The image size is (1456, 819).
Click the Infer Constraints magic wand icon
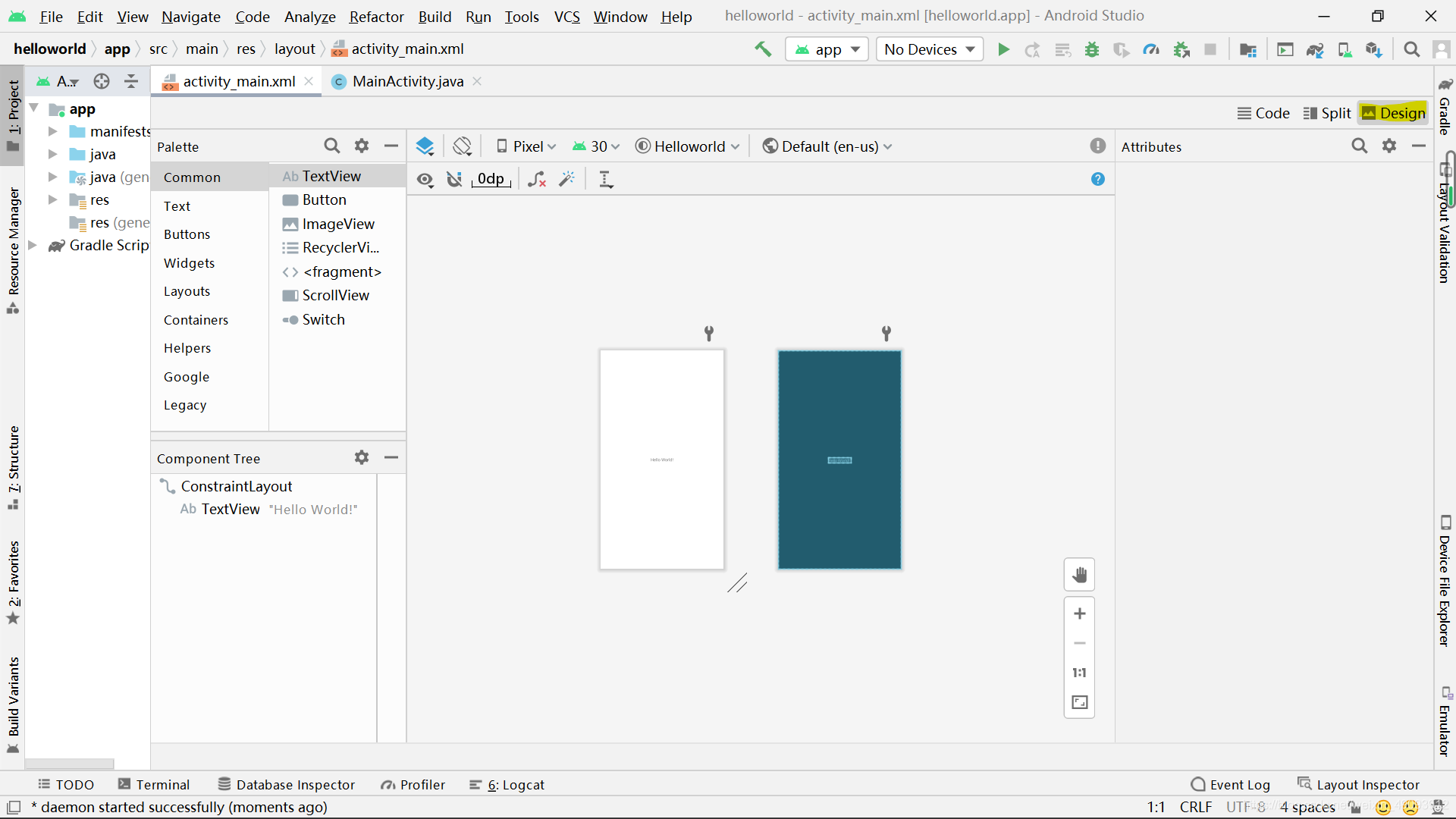566,179
